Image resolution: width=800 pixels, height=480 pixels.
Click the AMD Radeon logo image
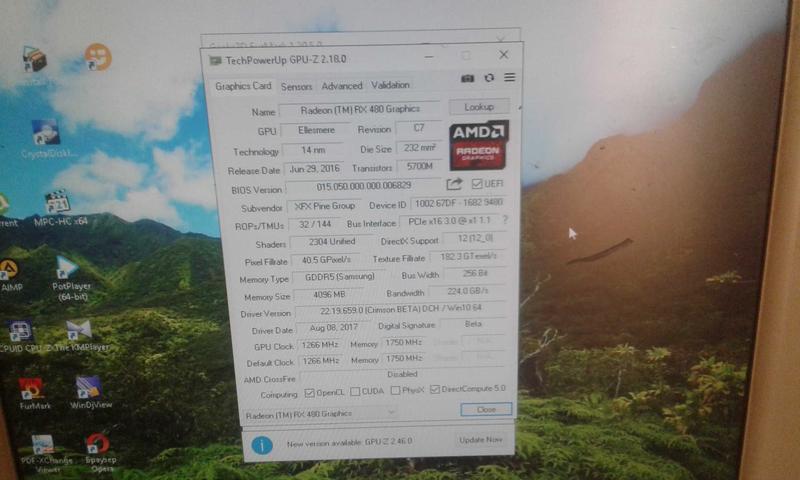(479, 145)
